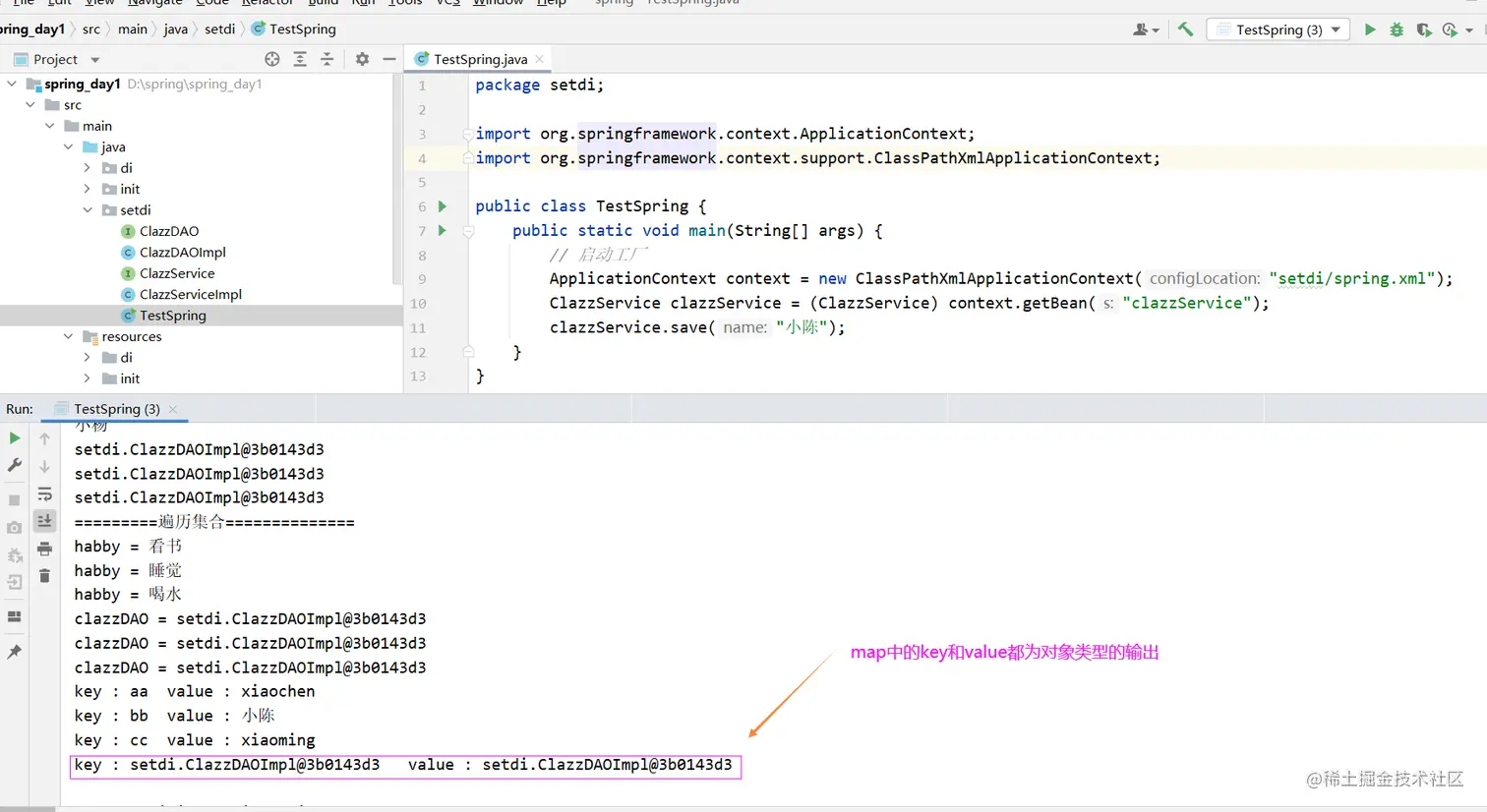Screen dimensions: 1487x812
Task: Expand all nodes in Project panel
Action: [x=300, y=59]
